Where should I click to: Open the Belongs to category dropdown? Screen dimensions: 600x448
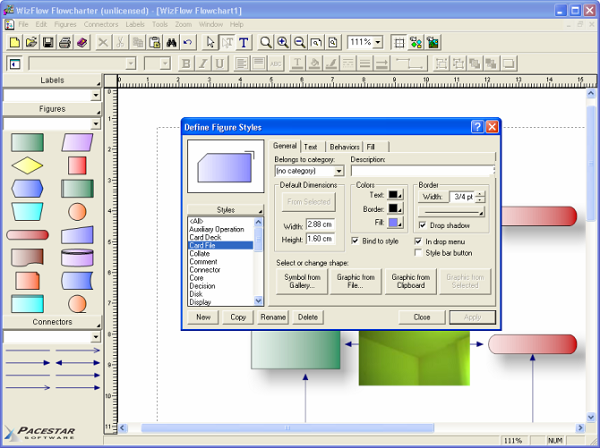(x=339, y=171)
